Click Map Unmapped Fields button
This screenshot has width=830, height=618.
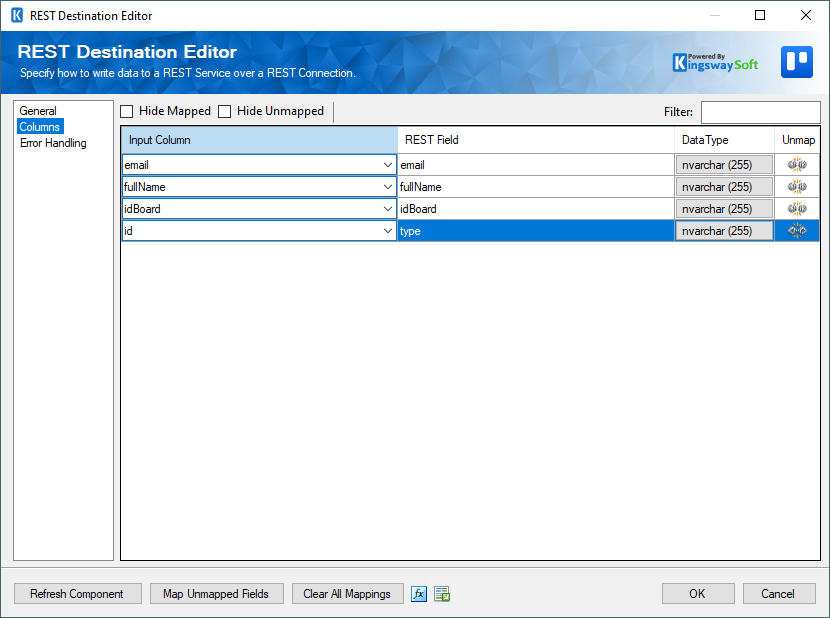coord(216,594)
